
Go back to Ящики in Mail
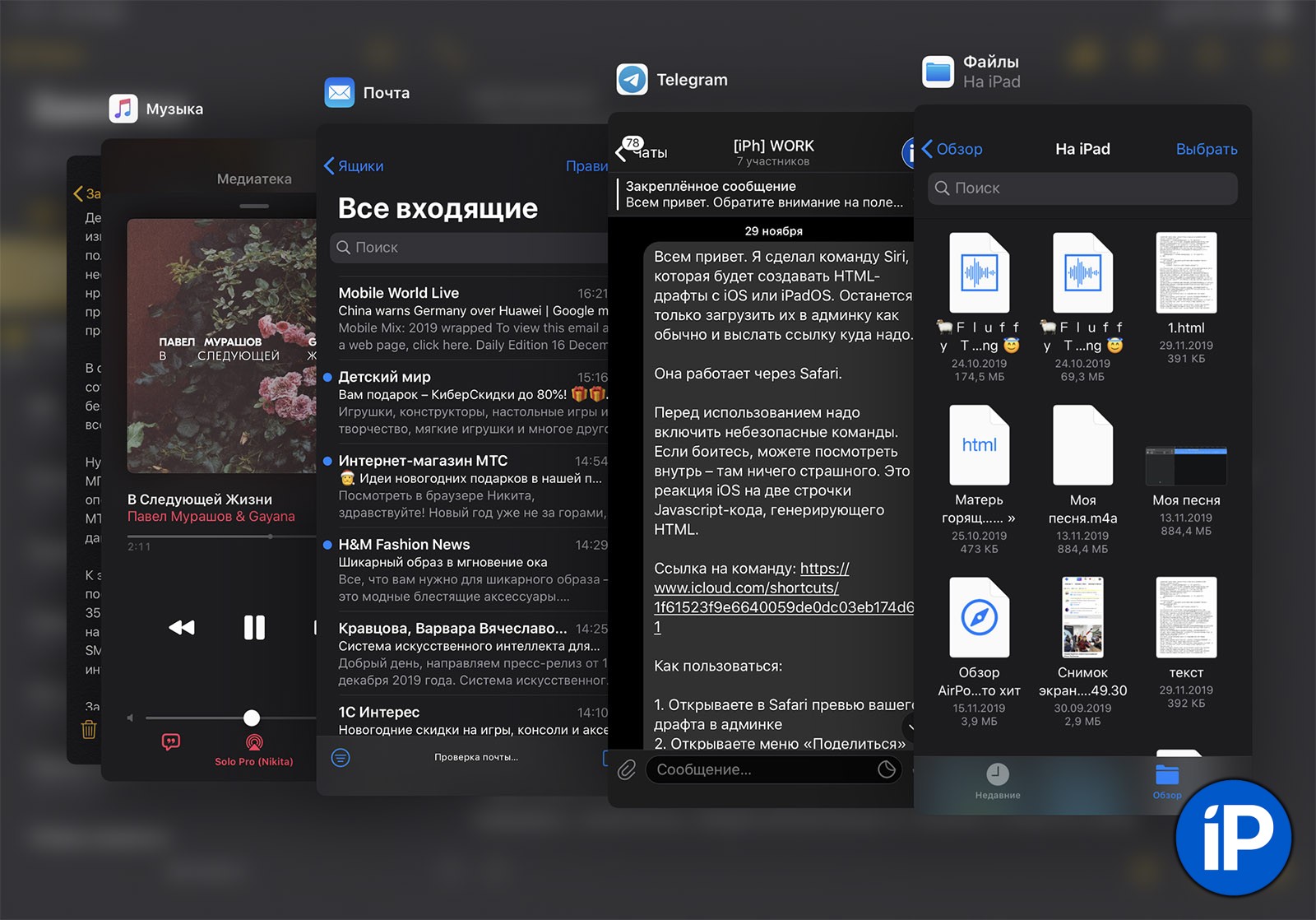point(354,165)
